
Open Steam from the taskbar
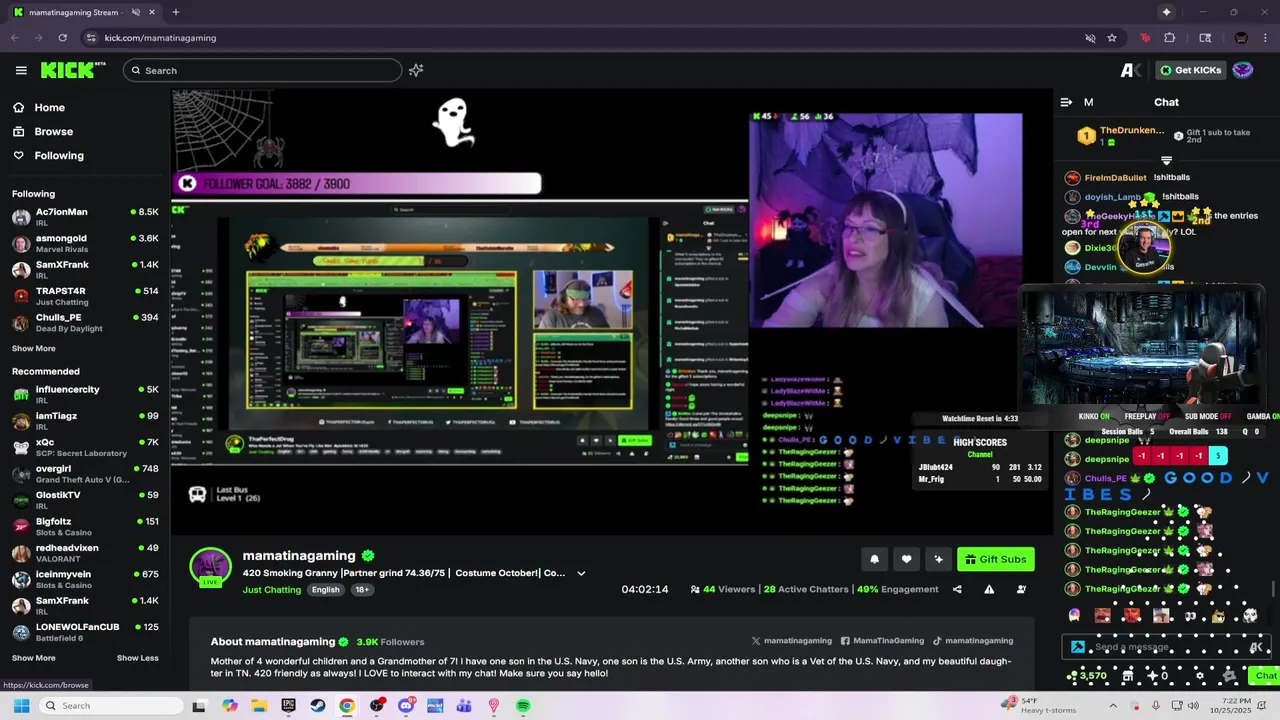click(317, 706)
